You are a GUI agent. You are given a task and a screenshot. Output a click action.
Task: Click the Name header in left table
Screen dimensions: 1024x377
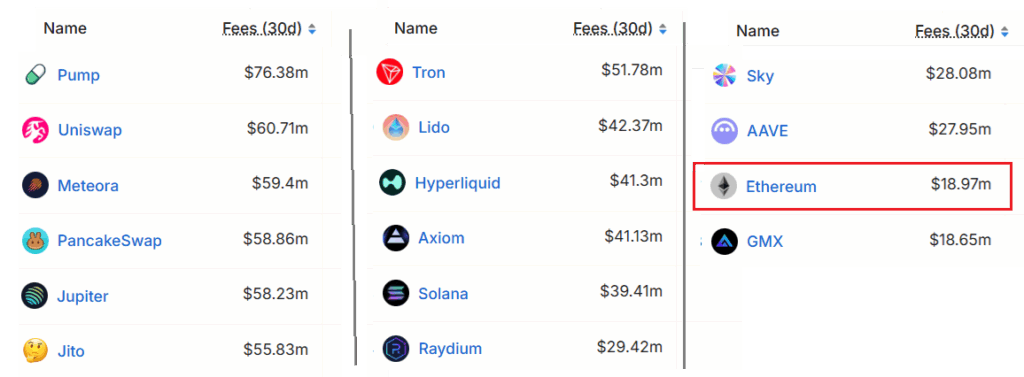pyautogui.click(x=65, y=28)
